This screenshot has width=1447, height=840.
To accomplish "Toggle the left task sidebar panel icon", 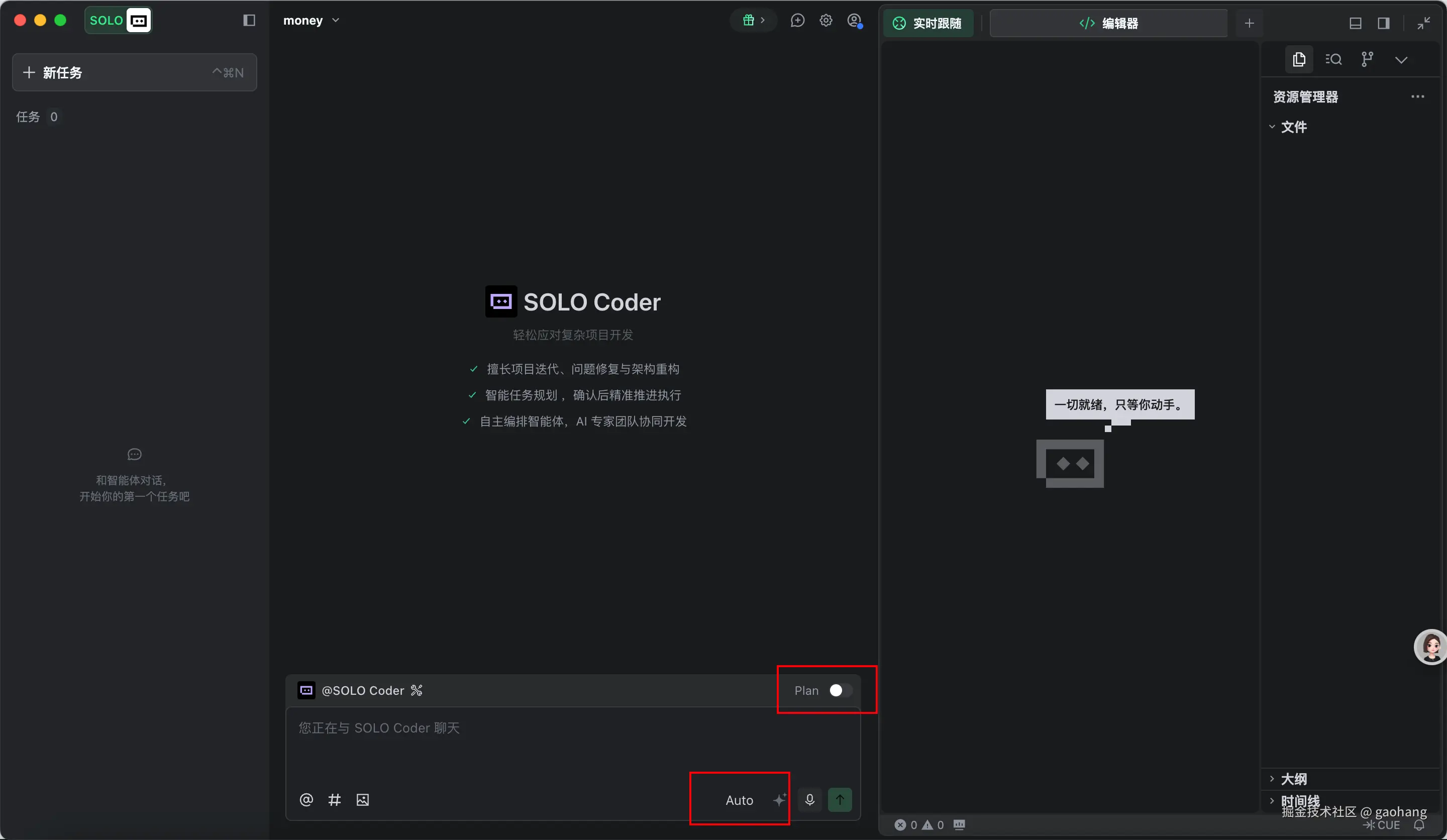I will coord(249,21).
